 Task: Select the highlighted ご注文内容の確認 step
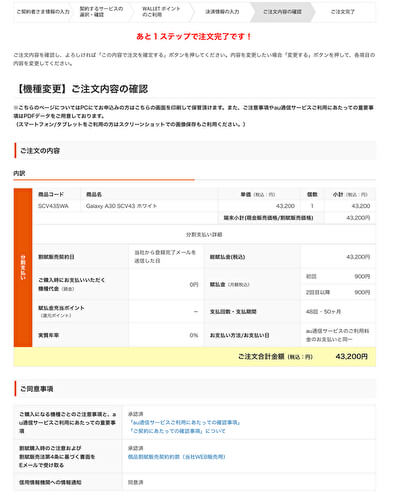282,12
